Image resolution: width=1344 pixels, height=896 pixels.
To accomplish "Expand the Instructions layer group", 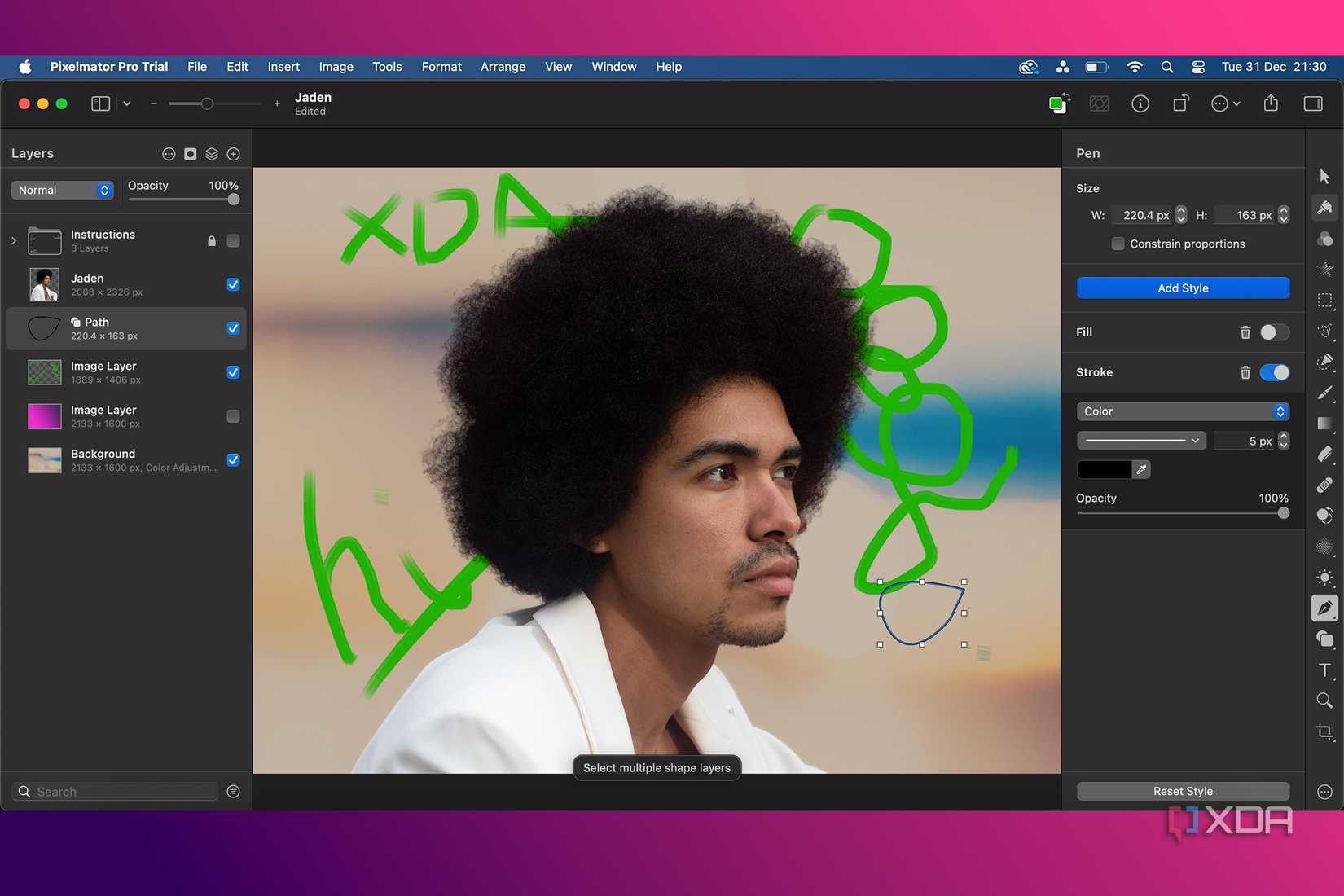I will click(14, 240).
